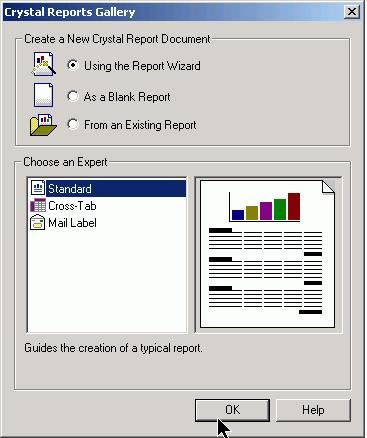367x438 pixels.
Task: Click the report preview thumbnail
Action: [267, 254]
